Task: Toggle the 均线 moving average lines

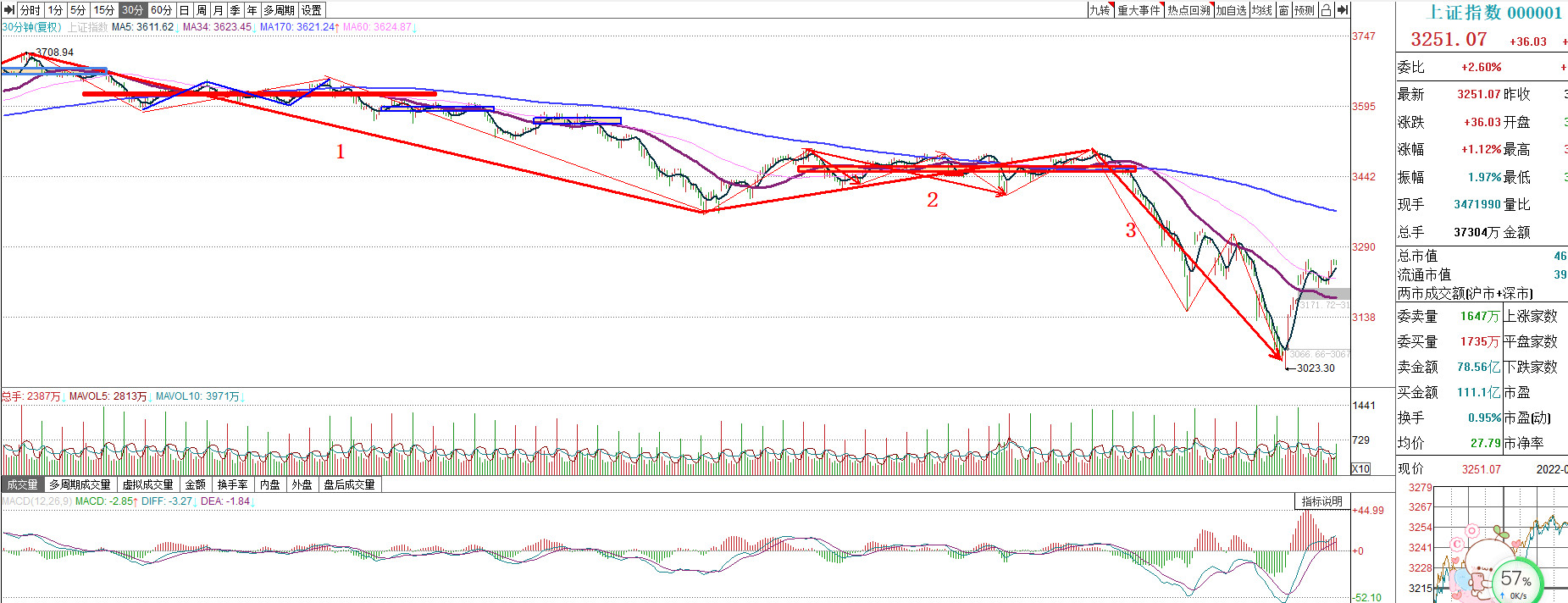Action: coord(1262,10)
